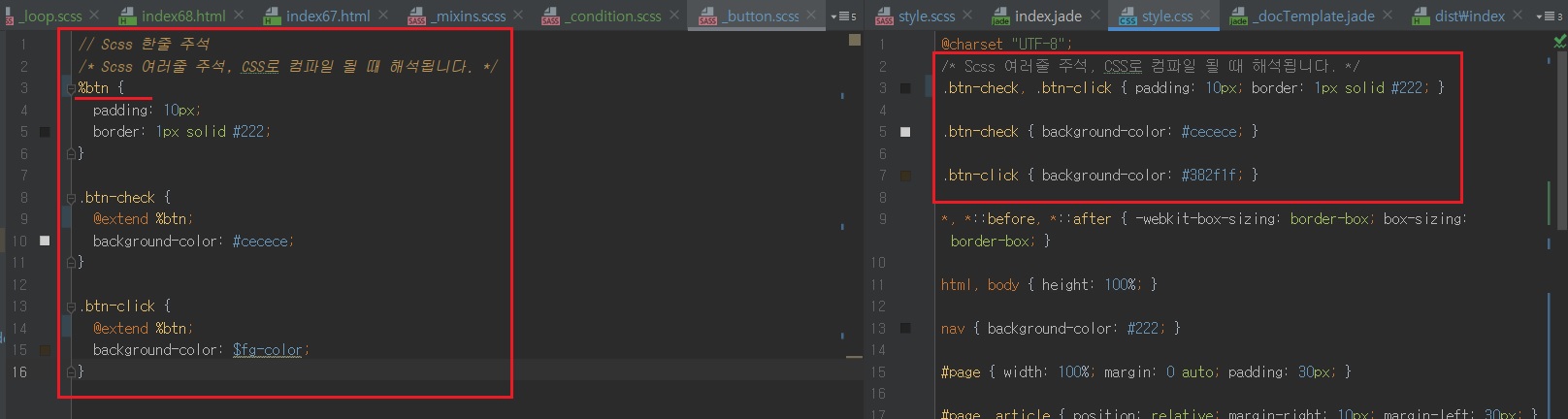Image resolution: width=1568 pixels, height=419 pixels.
Task: Click the index.jade file icon tab
Action: click(x=1000, y=16)
